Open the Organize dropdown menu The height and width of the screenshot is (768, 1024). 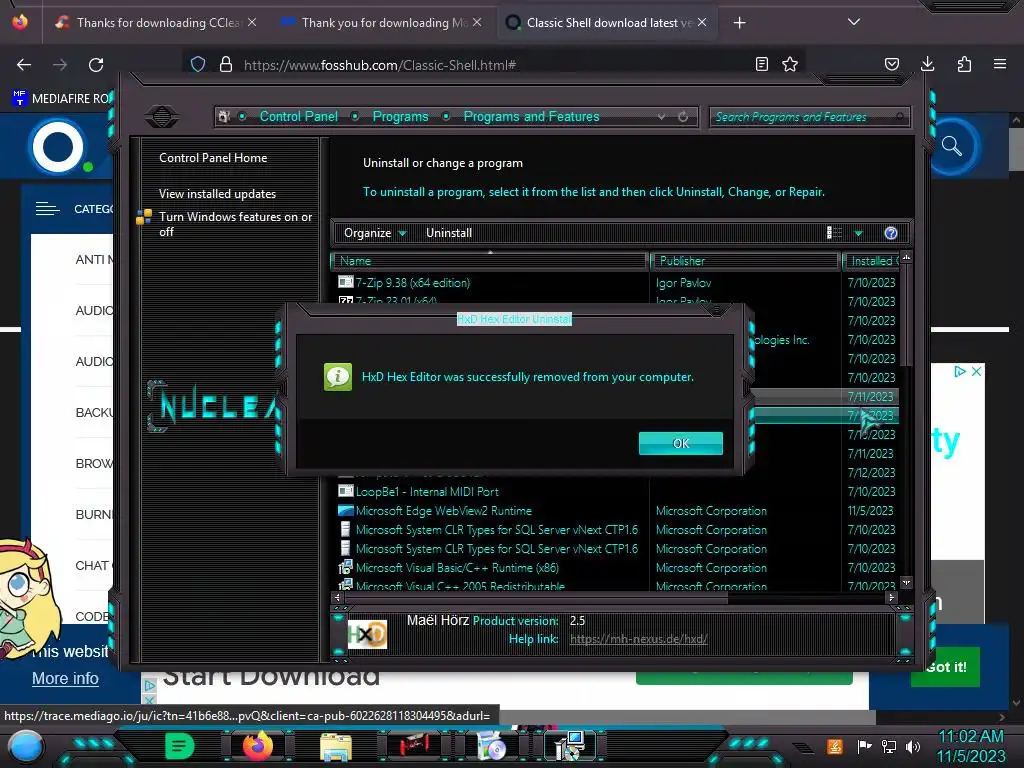[375, 233]
